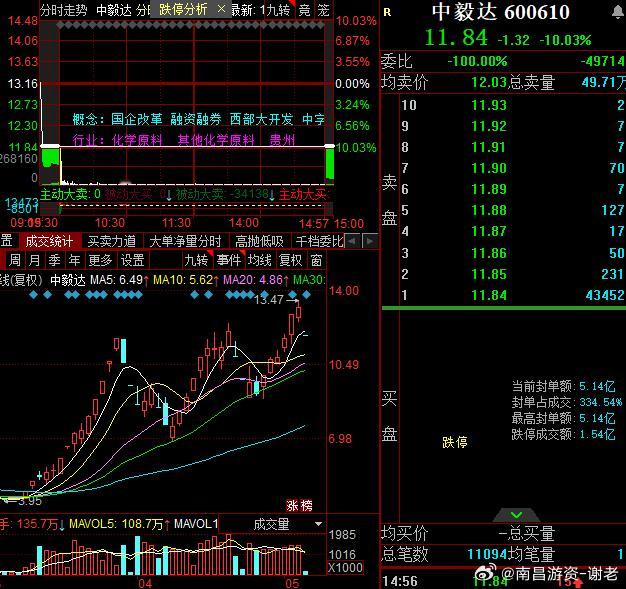Screen dimensions: 626x589
Task: Toggle the 九转 indicator on K-line
Action: pos(196,260)
